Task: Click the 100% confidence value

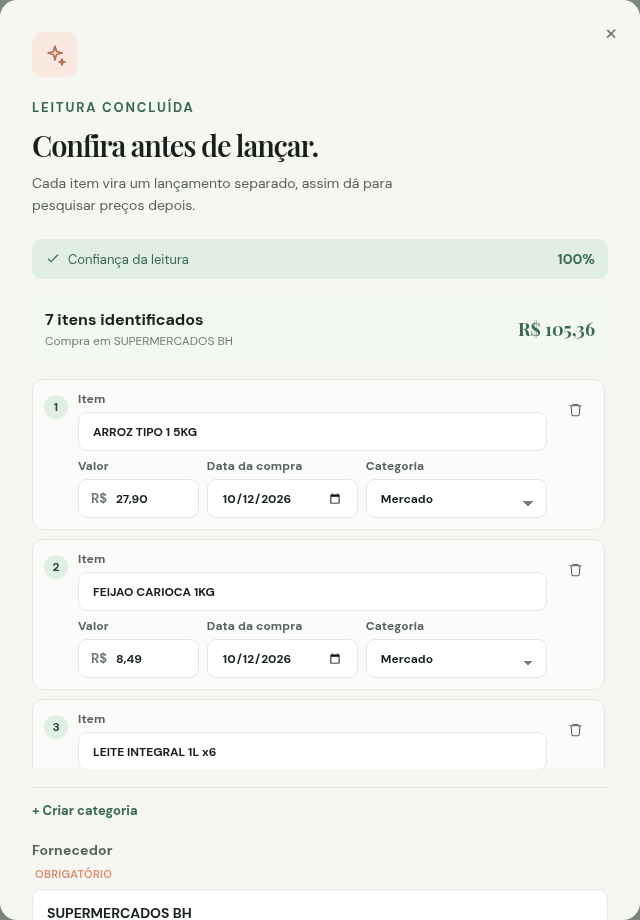Action: click(575, 259)
